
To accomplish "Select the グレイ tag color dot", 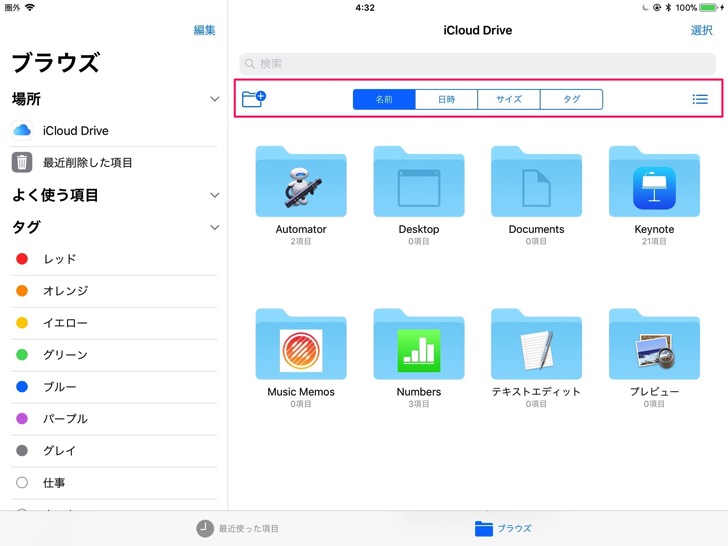I will 22,450.
